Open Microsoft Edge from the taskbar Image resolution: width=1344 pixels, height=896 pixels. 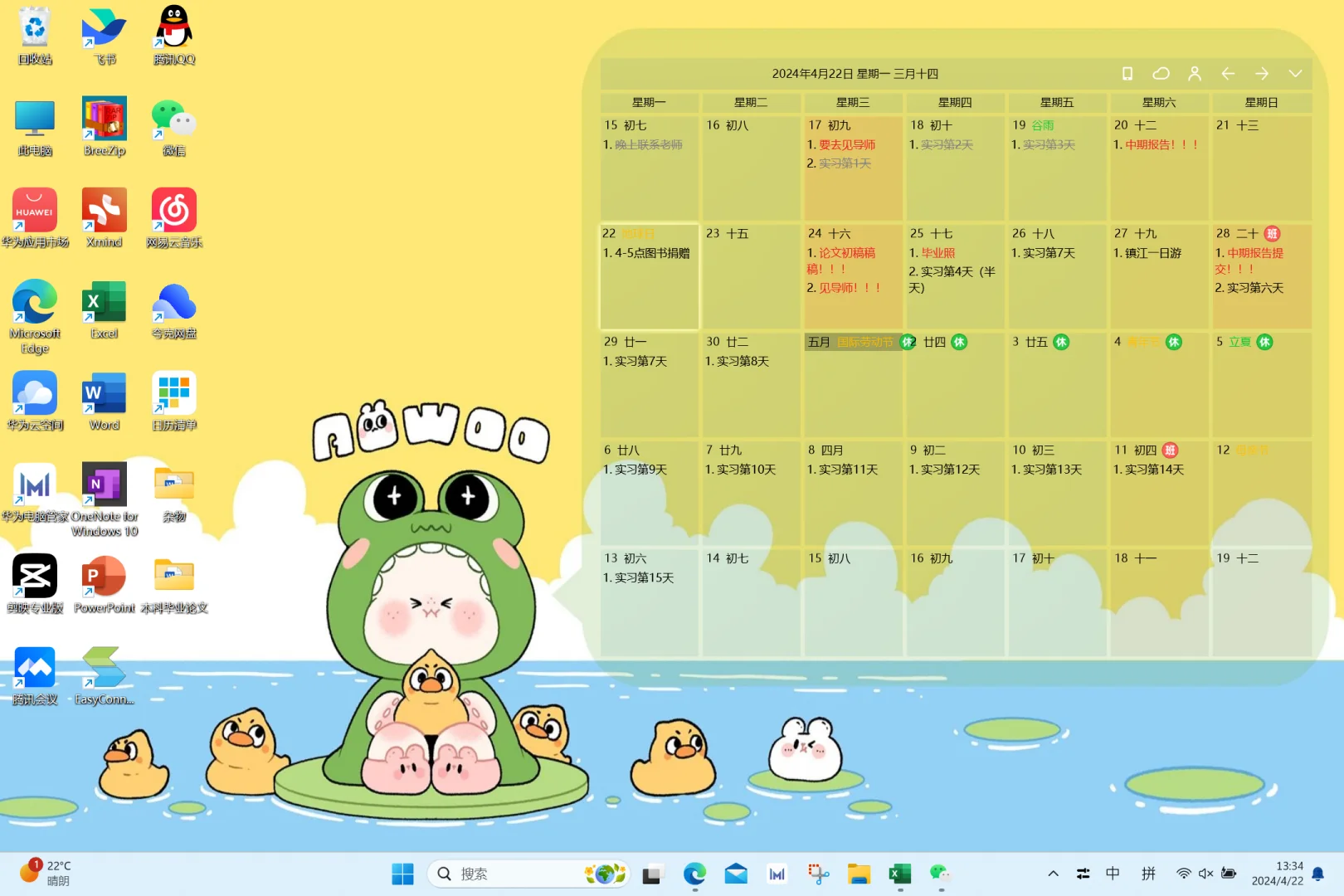click(694, 874)
